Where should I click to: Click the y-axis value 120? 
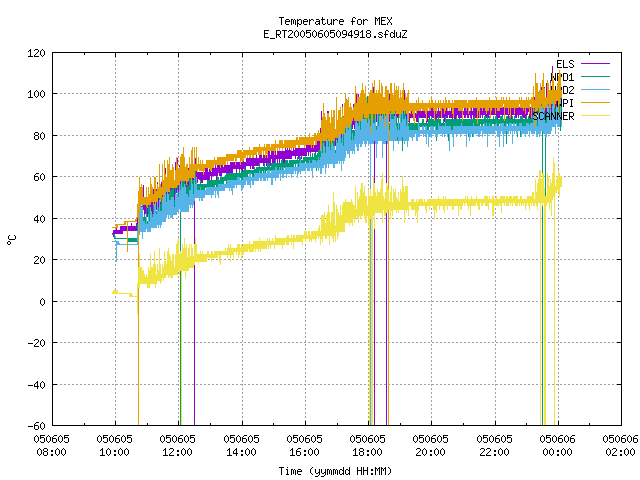coord(36,53)
